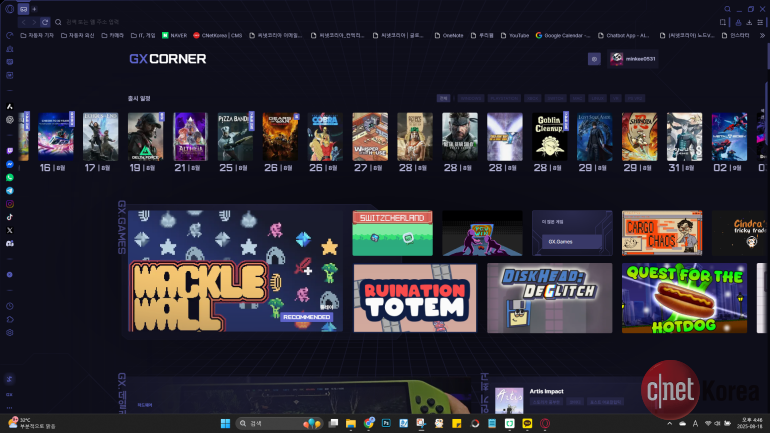Open the Windows Start menu
The image size is (770, 433).
click(x=225, y=423)
